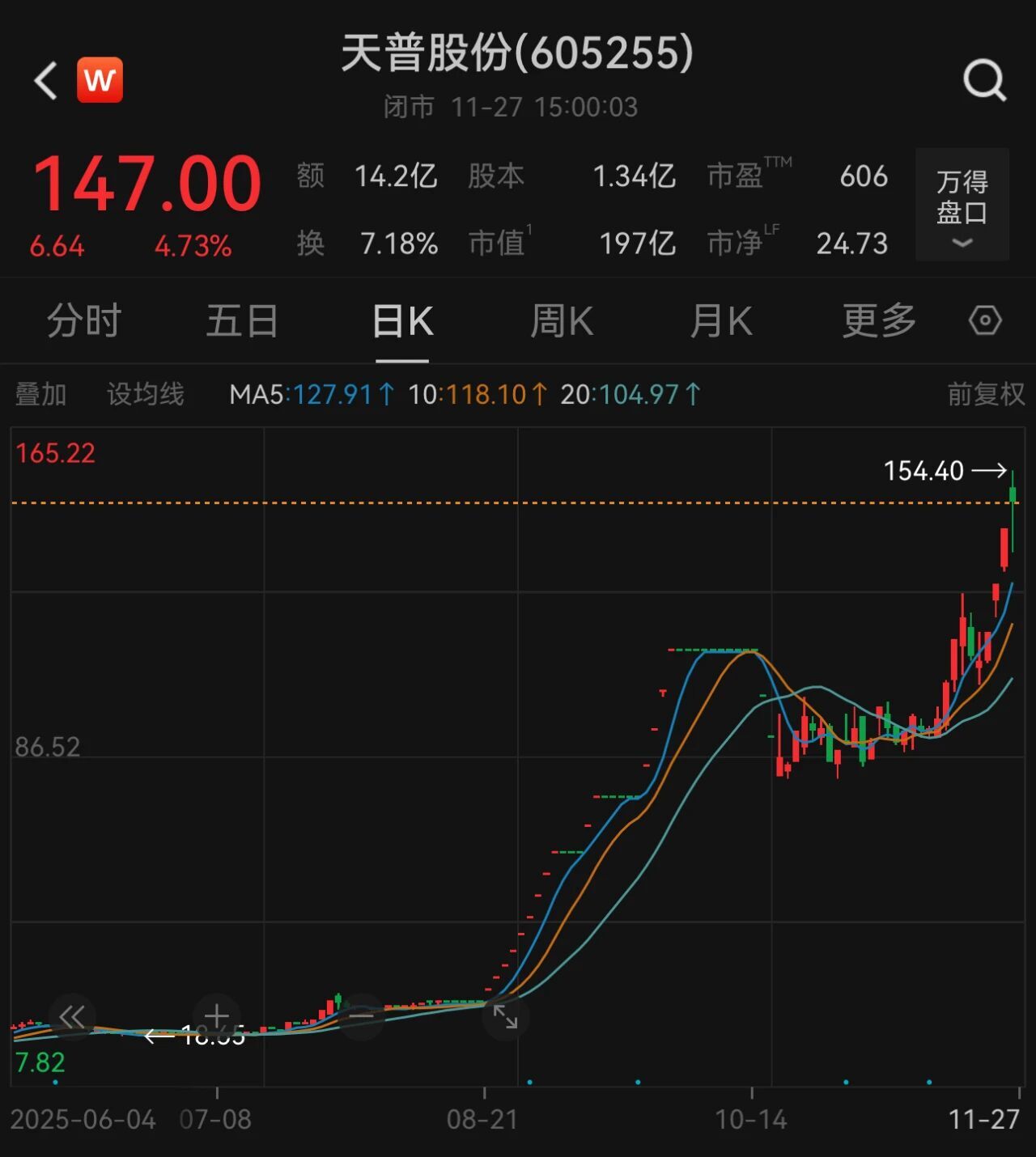
Task: Toggle the MA20 moving average display
Action: 630,396
